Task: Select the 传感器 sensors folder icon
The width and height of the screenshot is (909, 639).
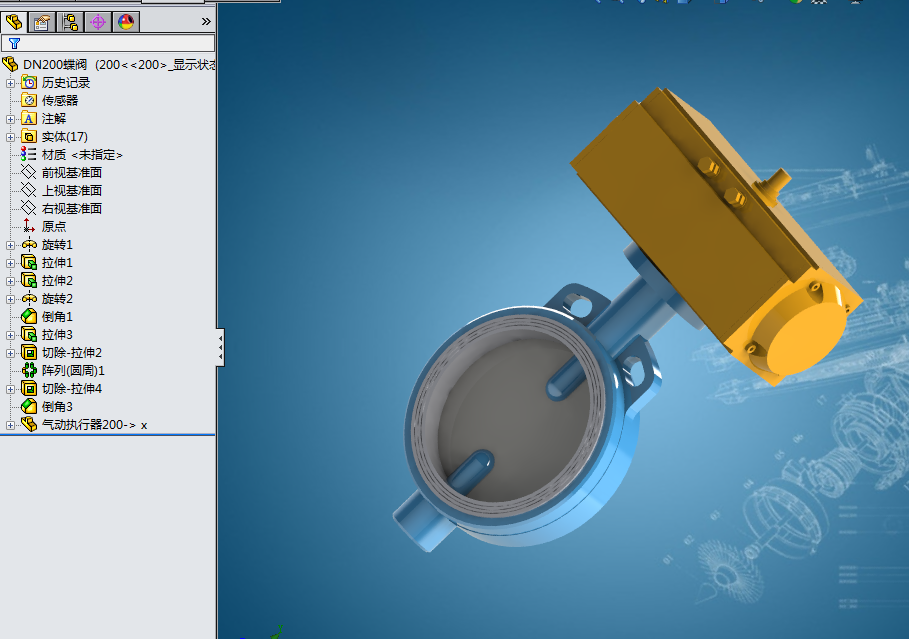Action: pyautogui.click(x=29, y=101)
